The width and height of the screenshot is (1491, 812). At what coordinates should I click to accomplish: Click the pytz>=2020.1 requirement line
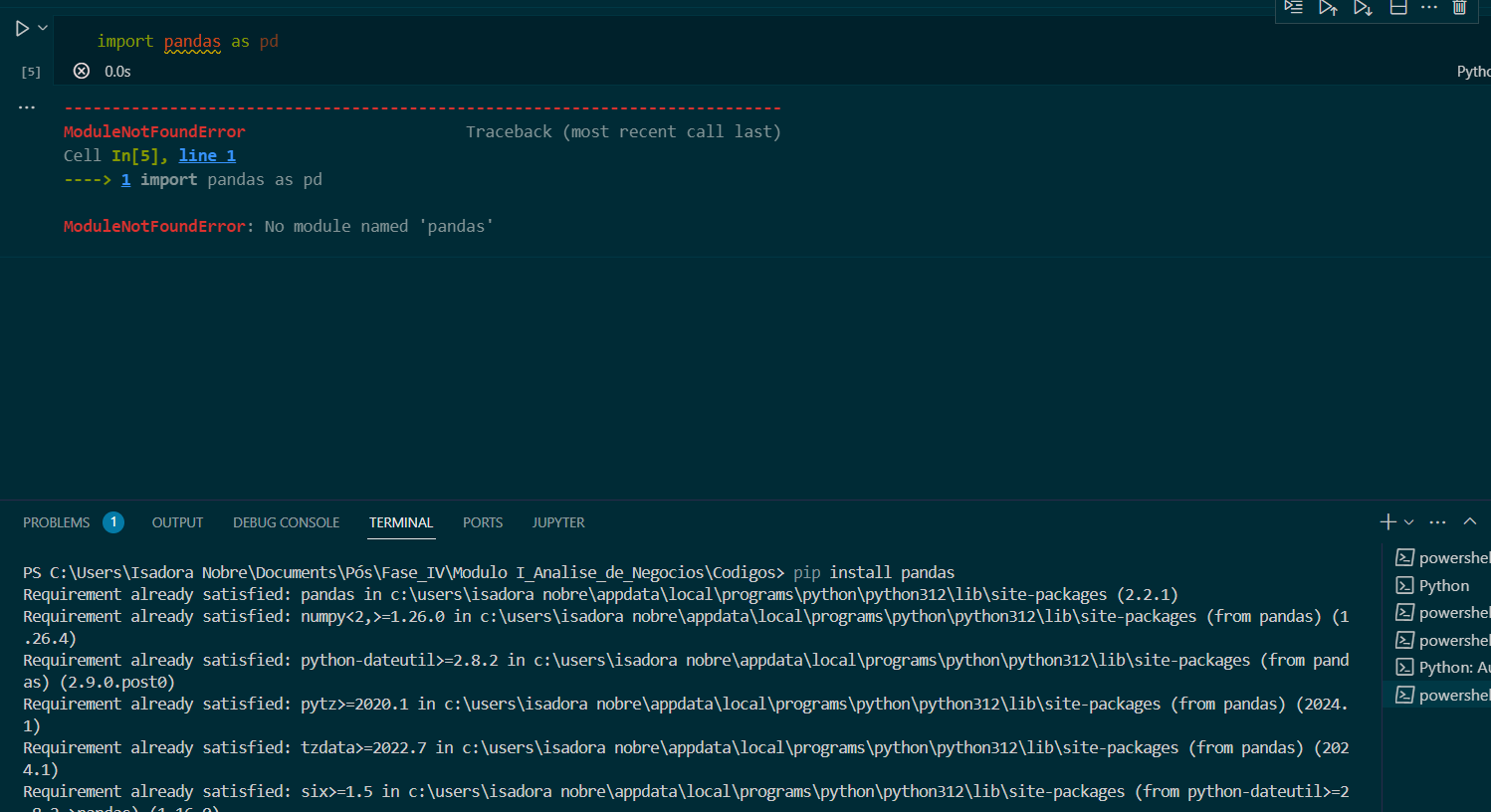[686, 714]
